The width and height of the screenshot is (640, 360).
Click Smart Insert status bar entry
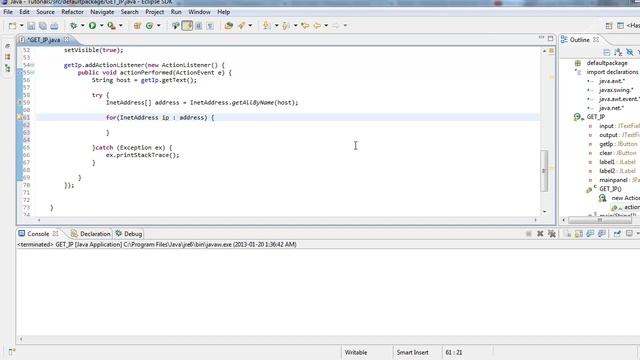tap(412, 352)
